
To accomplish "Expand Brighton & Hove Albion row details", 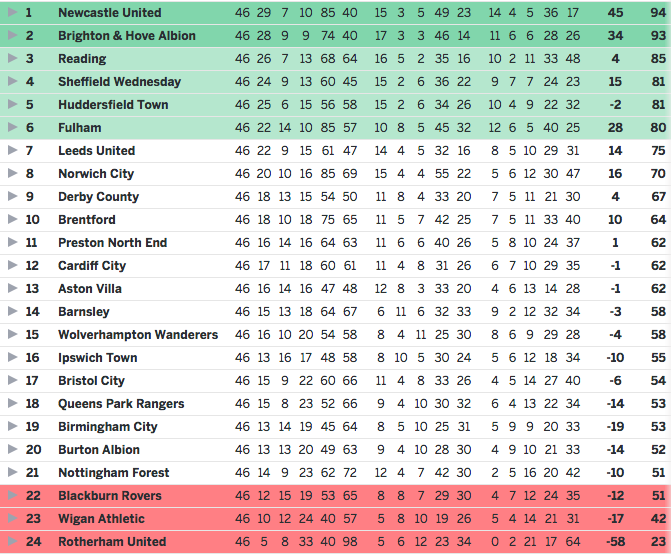I will [12, 35].
